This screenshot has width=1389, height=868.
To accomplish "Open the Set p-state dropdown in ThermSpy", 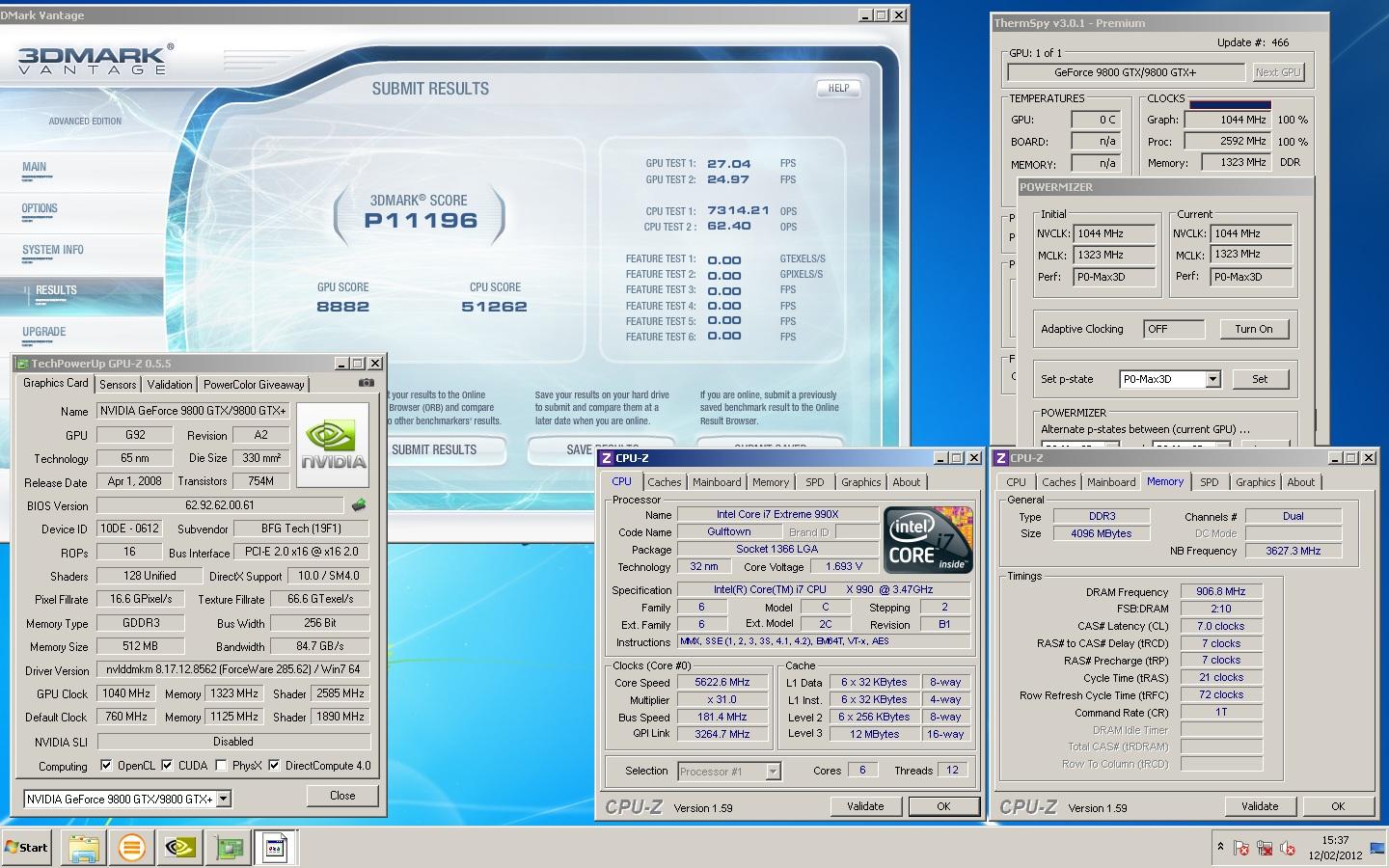I will pyautogui.click(x=1213, y=379).
